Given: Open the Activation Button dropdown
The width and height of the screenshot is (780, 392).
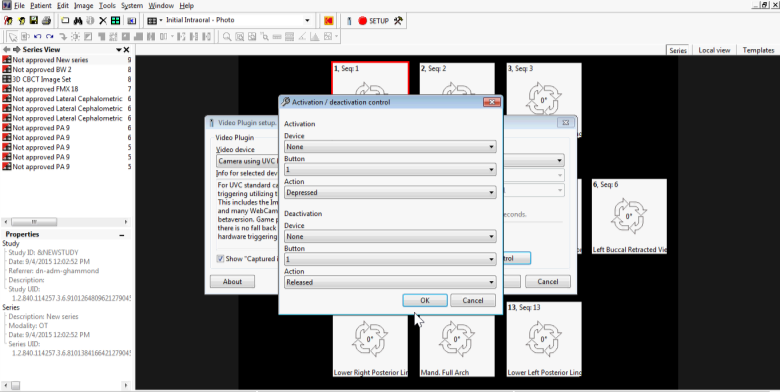Looking at the screenshot, I should (x=390, y=170).
